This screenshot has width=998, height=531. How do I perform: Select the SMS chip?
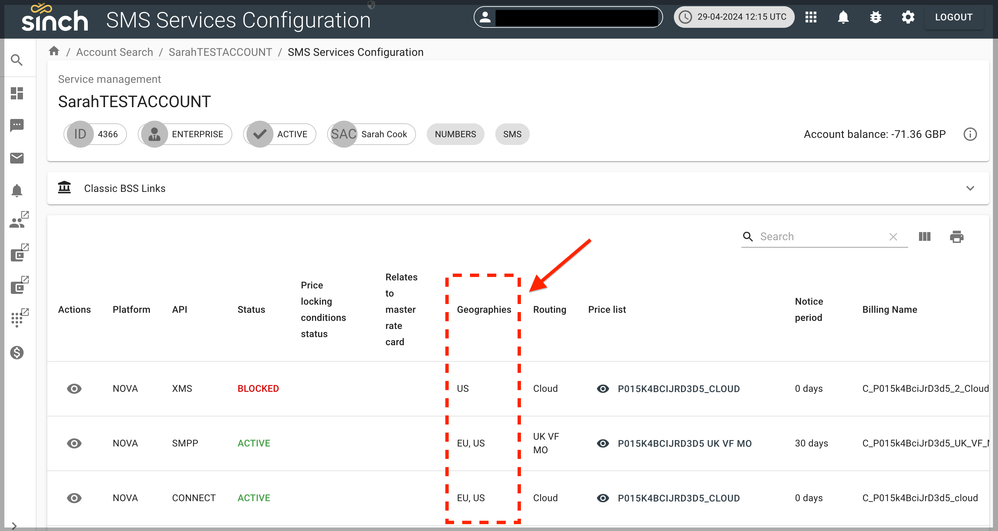[x=512, y=134]
